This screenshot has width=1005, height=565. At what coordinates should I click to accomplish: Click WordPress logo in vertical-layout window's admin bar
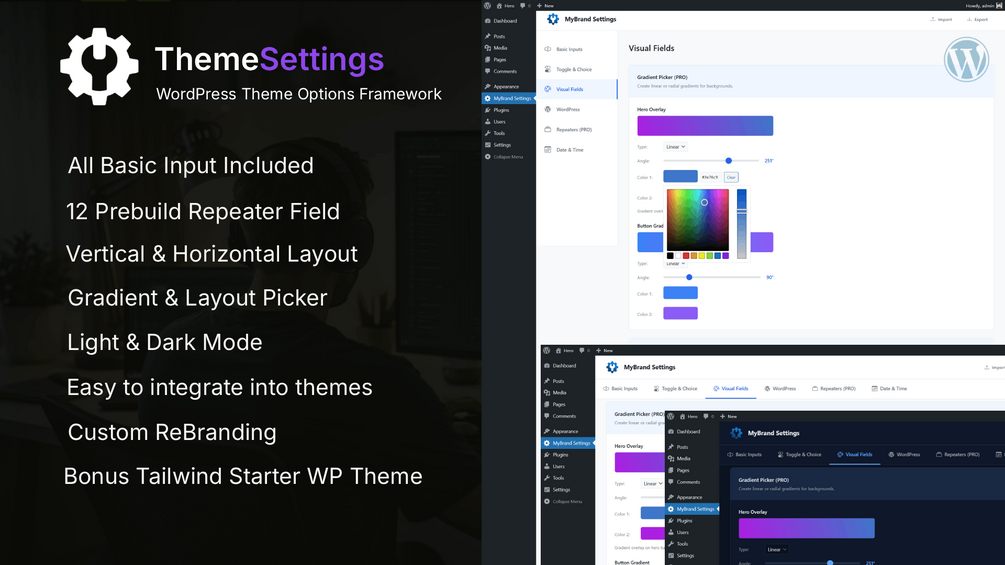(x=488, y=6)
